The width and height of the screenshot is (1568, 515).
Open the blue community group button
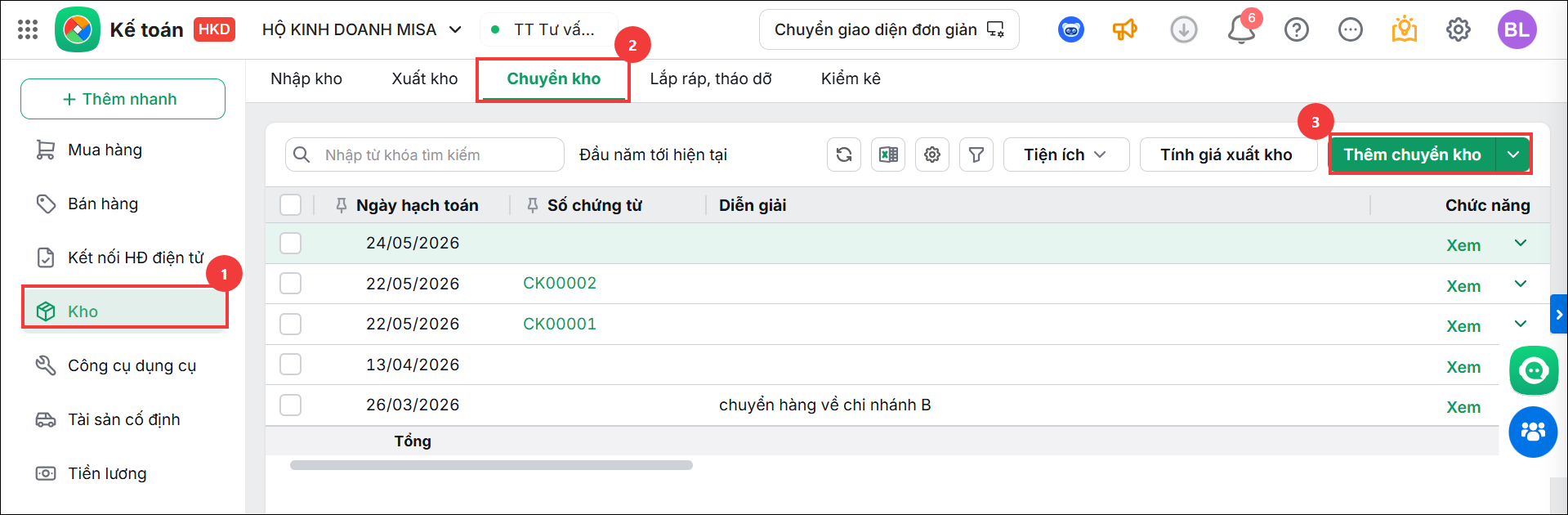1533,432
